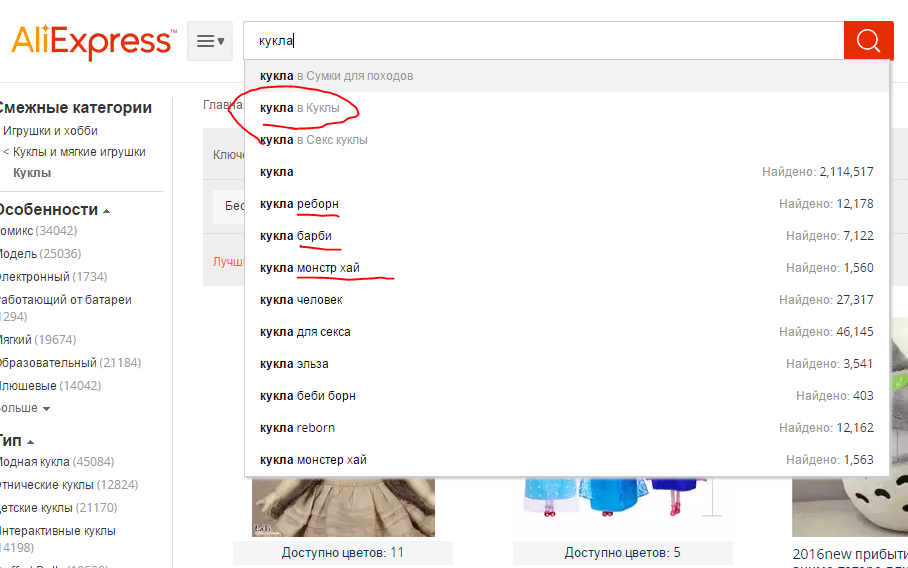
Task: Click Доступно цветов: 11 label
Action: [343, 553]
